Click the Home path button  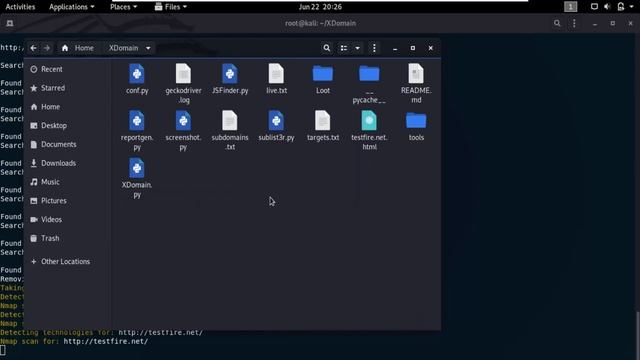pos(78,48)
